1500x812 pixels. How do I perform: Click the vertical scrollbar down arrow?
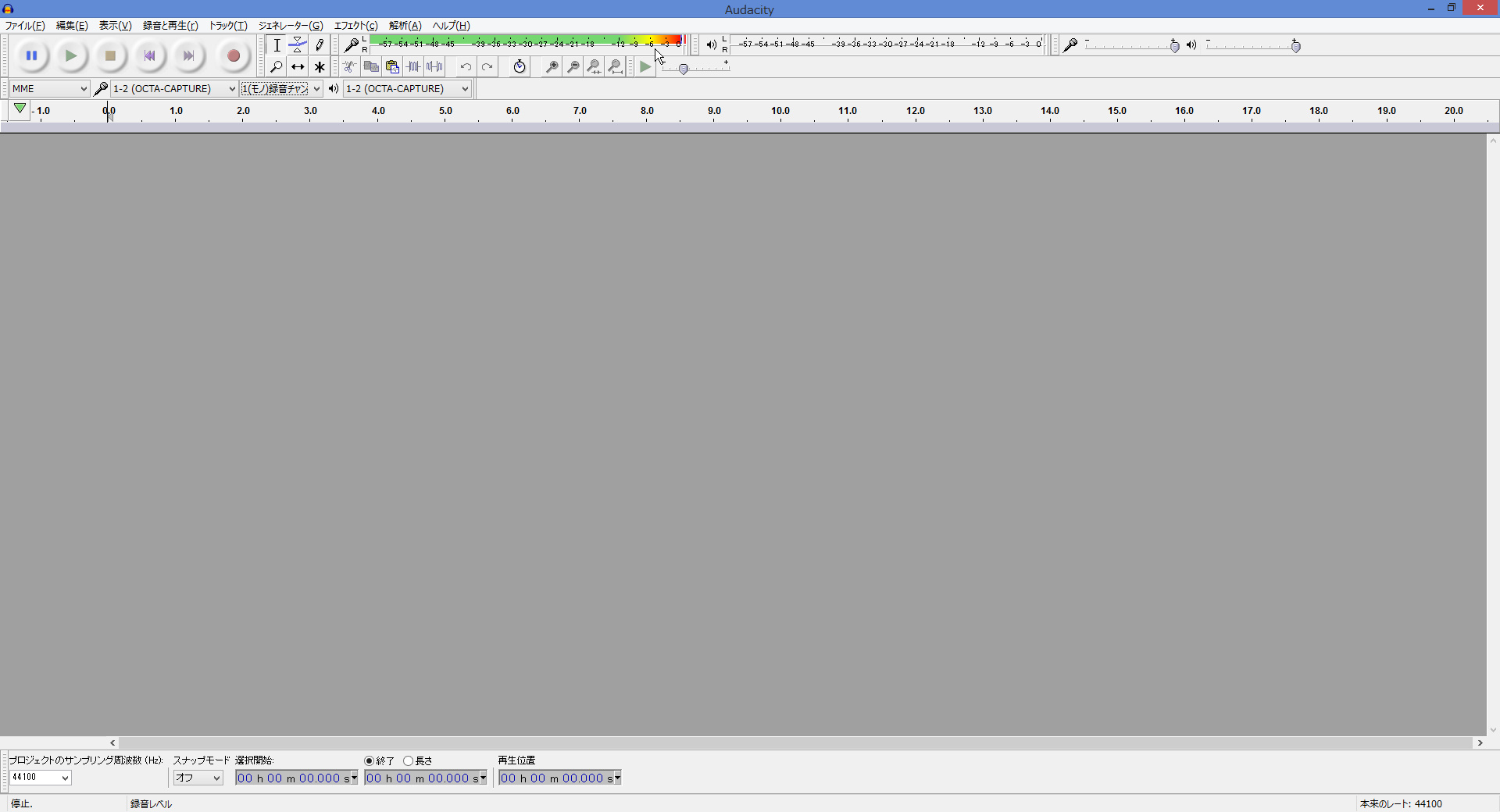point(1493,730)
